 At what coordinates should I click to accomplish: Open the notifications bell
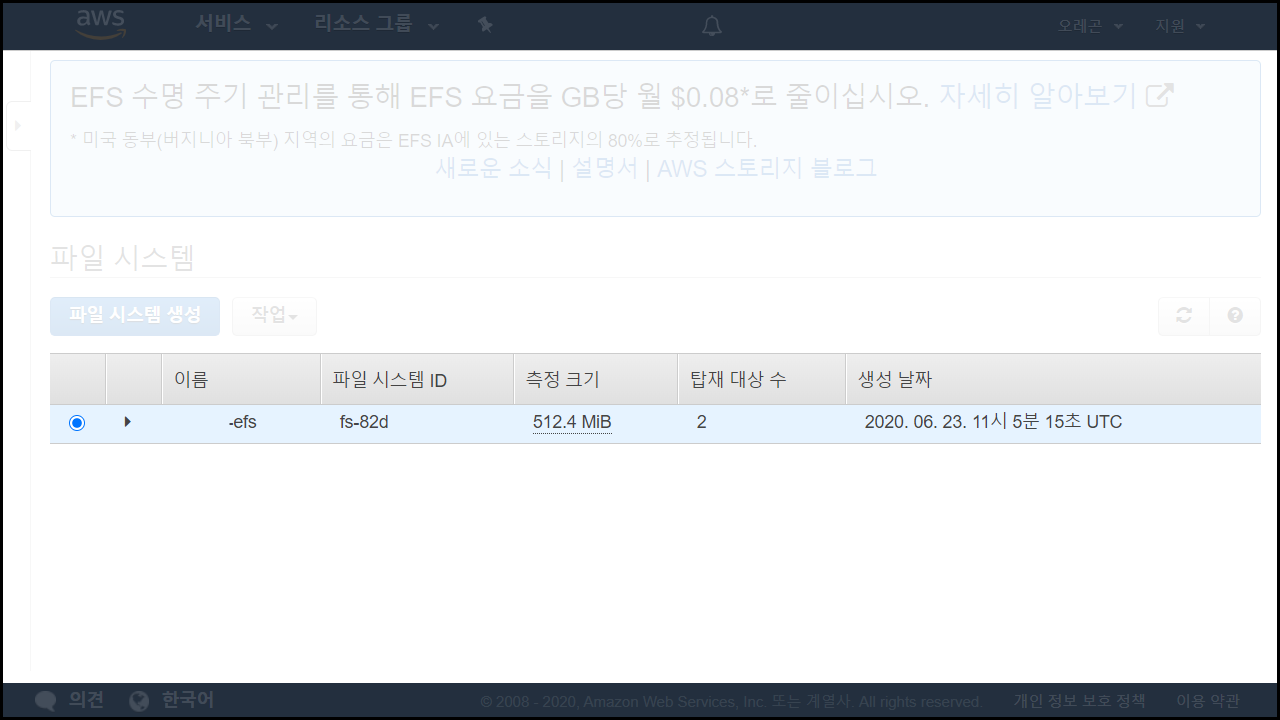712,26
